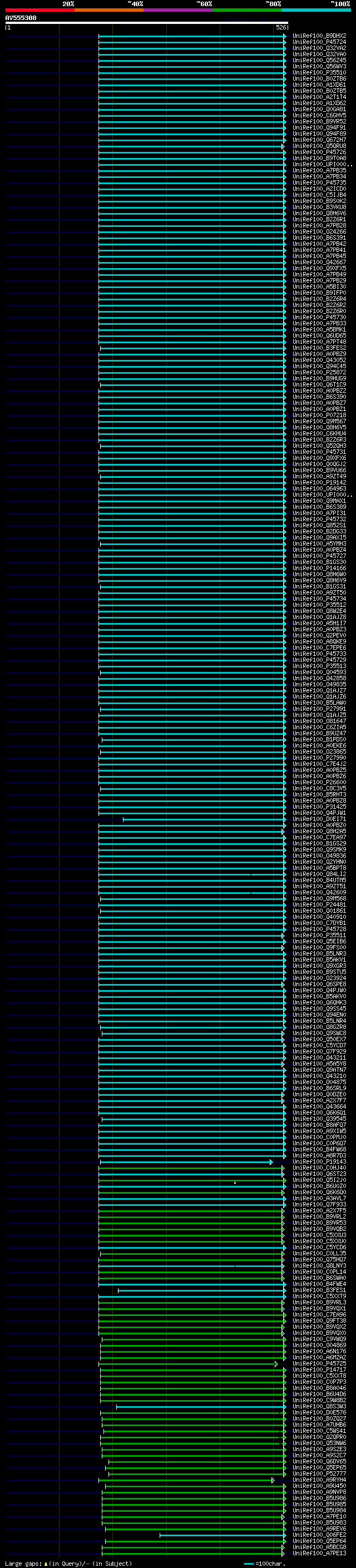Click the green alignment bar for UniRef100_C0HJ40

click(192, 1168)
